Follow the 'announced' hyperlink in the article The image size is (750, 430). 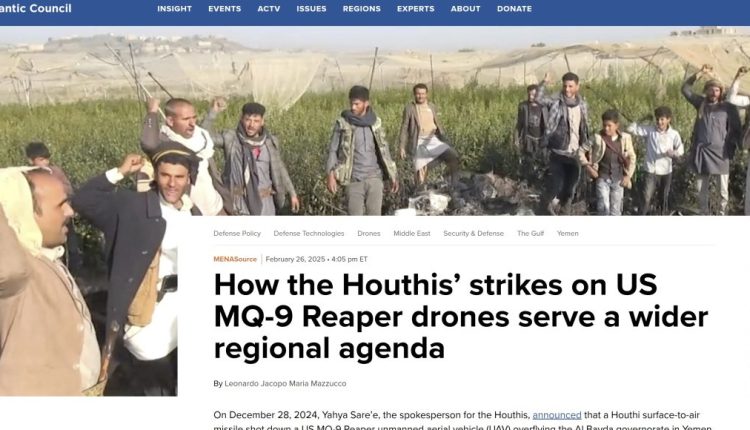point(557,415)
